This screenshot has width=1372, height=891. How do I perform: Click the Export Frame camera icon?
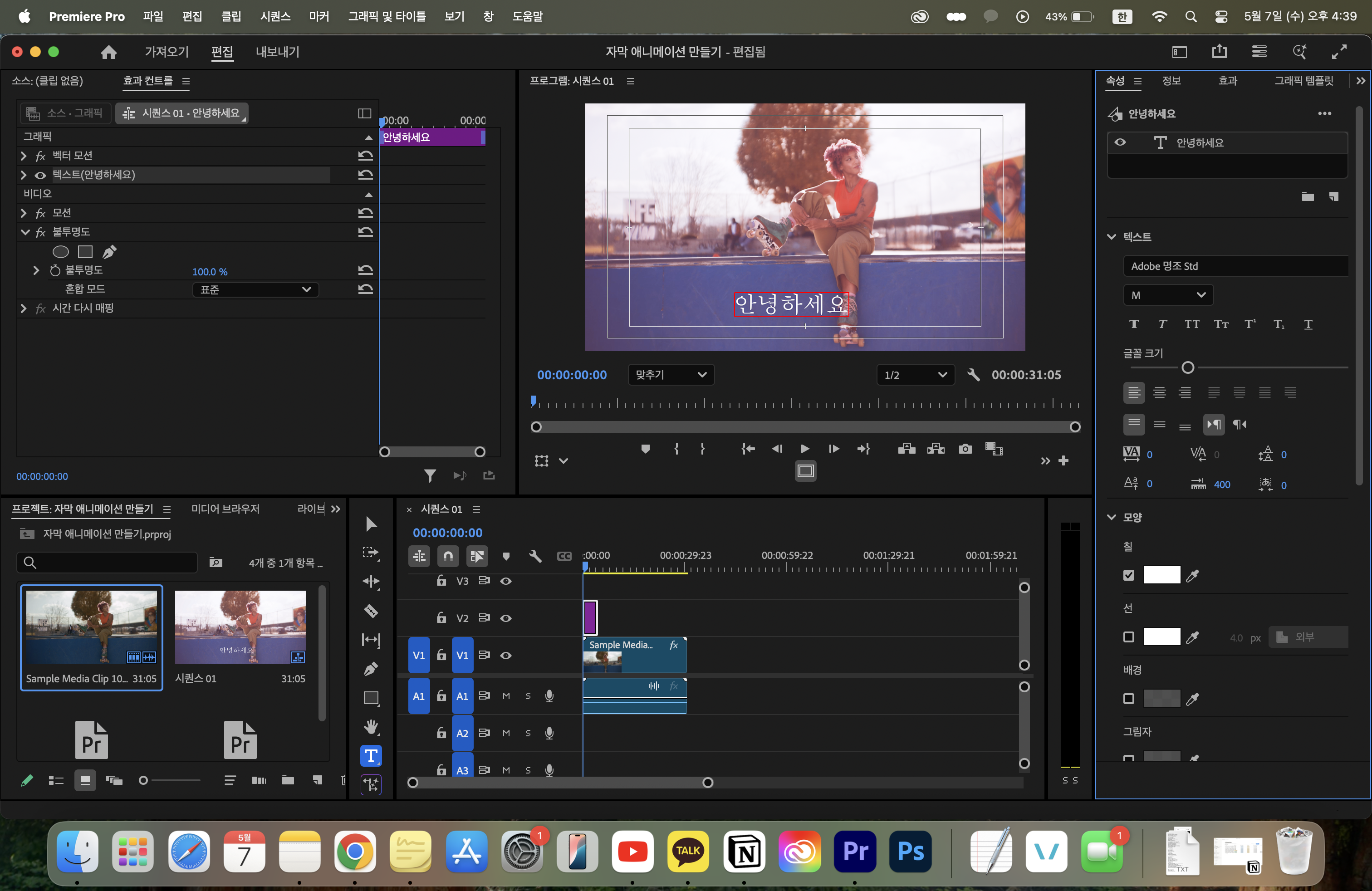(965, 448)
